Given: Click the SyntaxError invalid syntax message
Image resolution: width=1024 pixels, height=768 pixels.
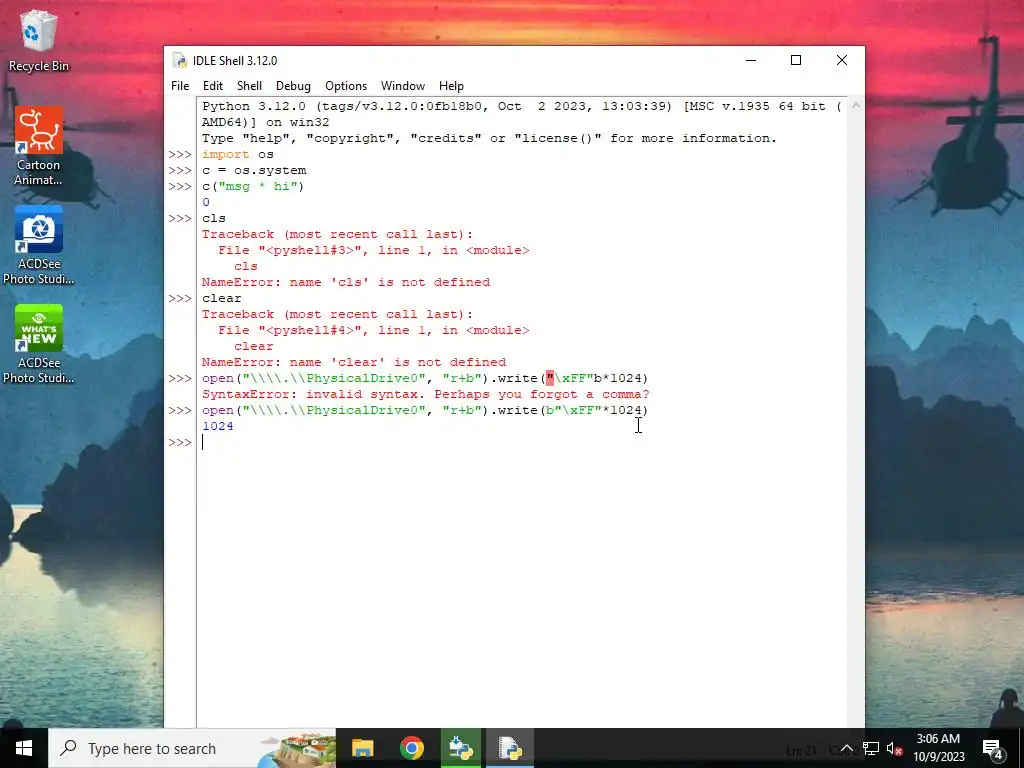Looking at the screenshot, I should 426,394.
